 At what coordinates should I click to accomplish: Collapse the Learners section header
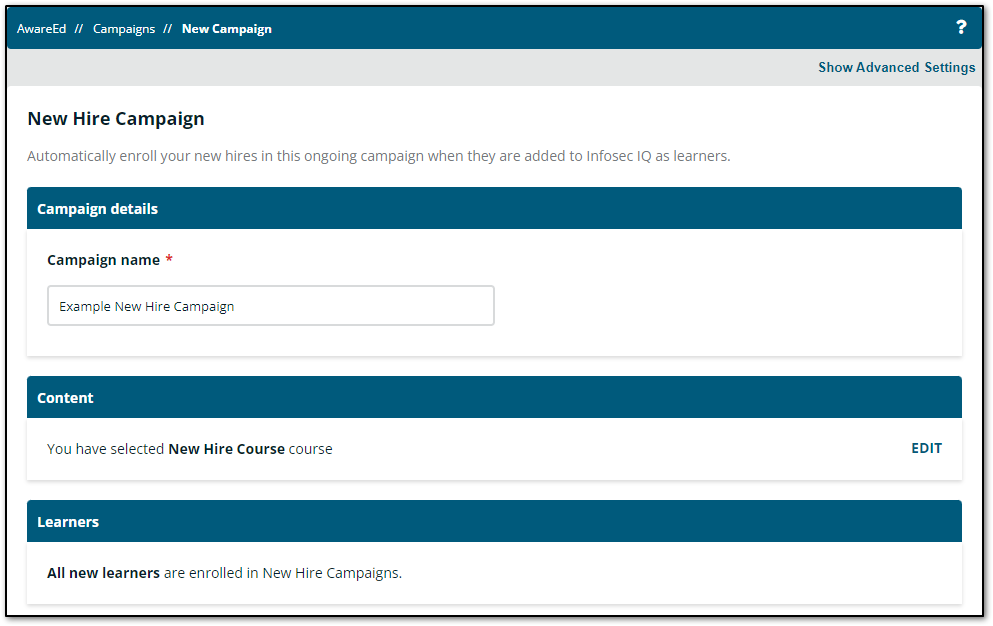click(68, 521)
